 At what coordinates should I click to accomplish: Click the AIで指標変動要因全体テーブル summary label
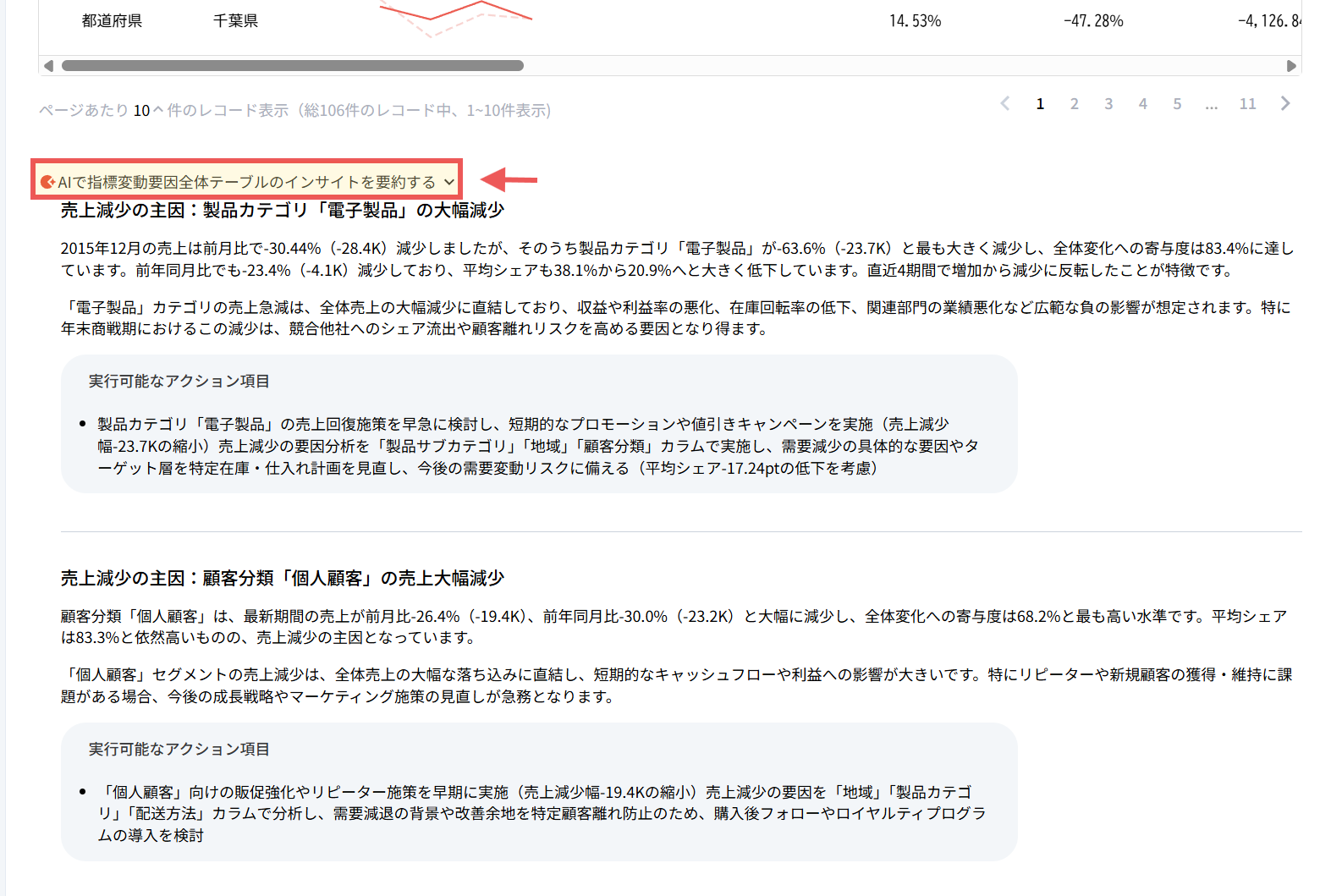tap(245, 182)
